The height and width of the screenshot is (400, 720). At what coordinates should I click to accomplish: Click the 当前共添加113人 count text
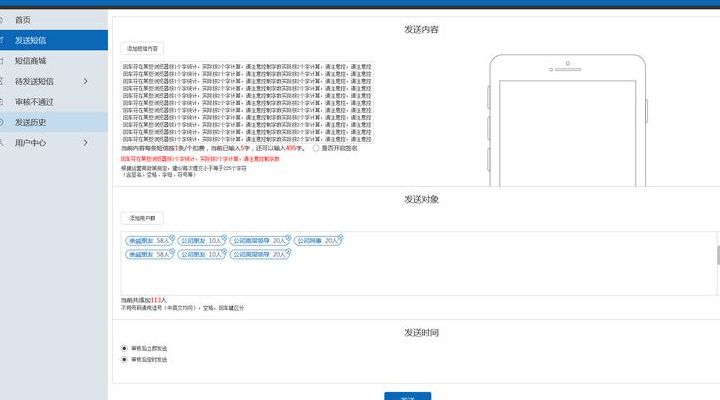(x=144, y=300)
